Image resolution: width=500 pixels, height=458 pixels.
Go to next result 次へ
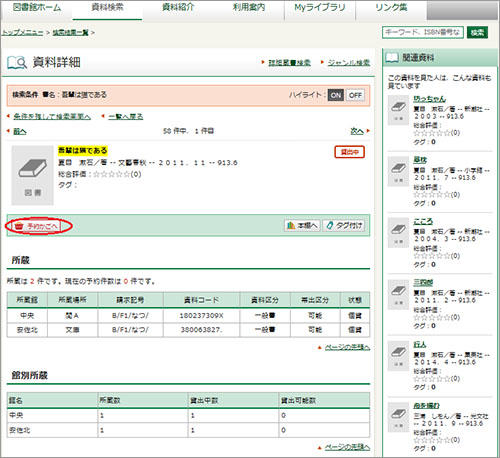[x=357, y=131]
